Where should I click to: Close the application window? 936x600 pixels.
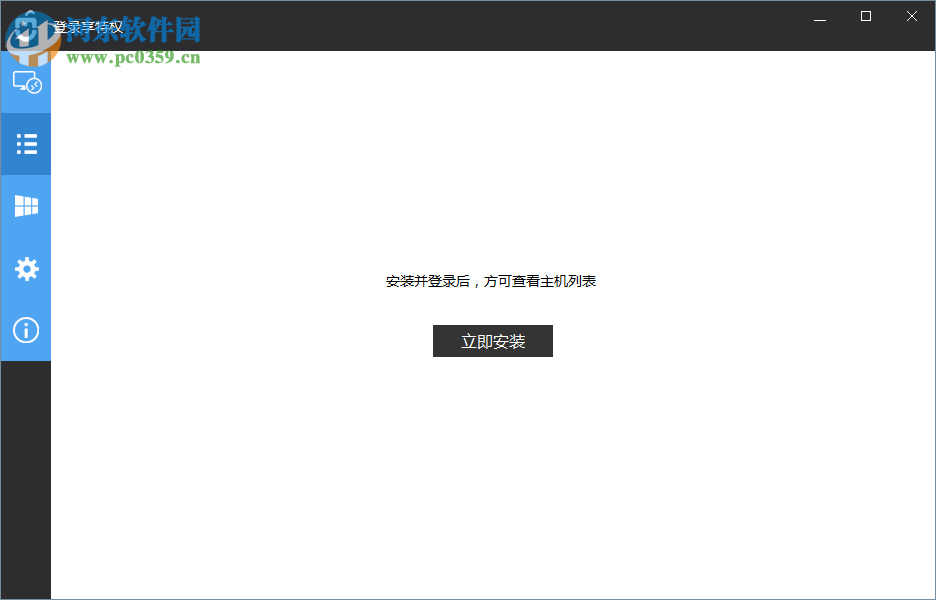pyautogui.click(x=911, y=16)
